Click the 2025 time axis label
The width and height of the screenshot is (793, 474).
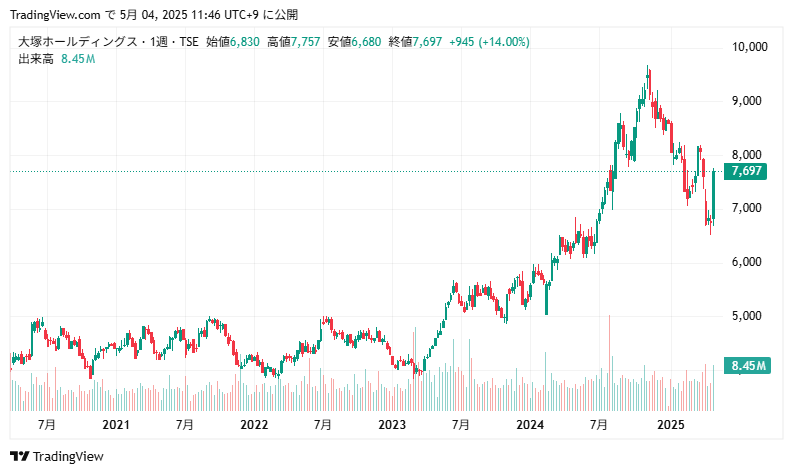(671, 424)
